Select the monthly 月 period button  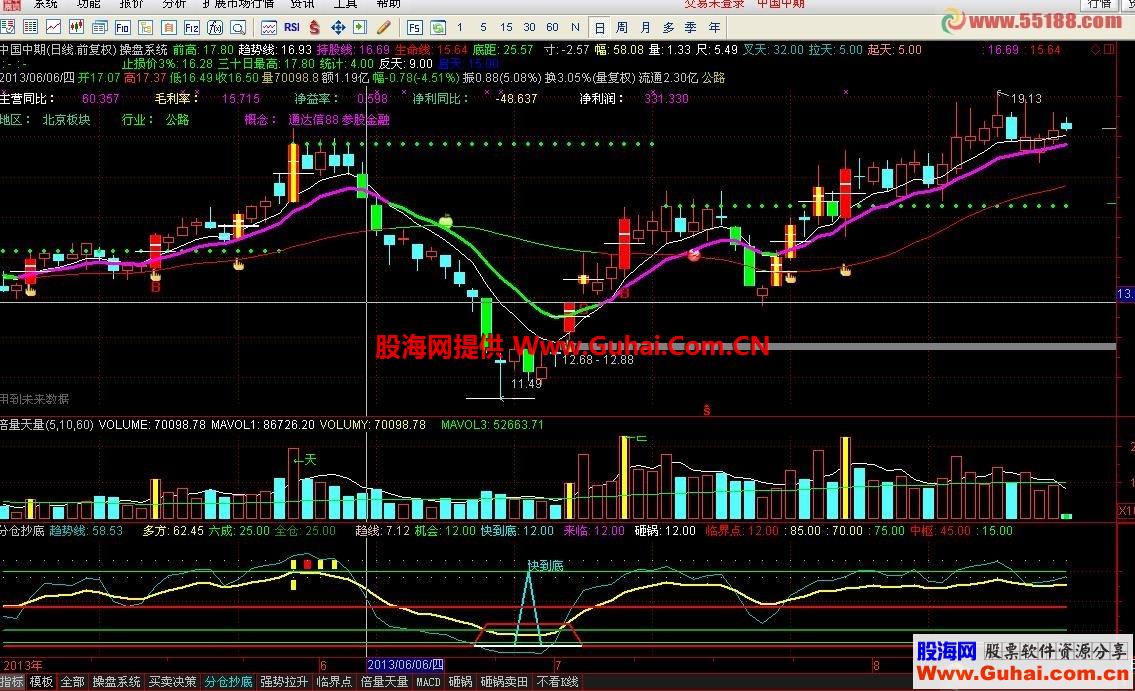coord(645,27)
